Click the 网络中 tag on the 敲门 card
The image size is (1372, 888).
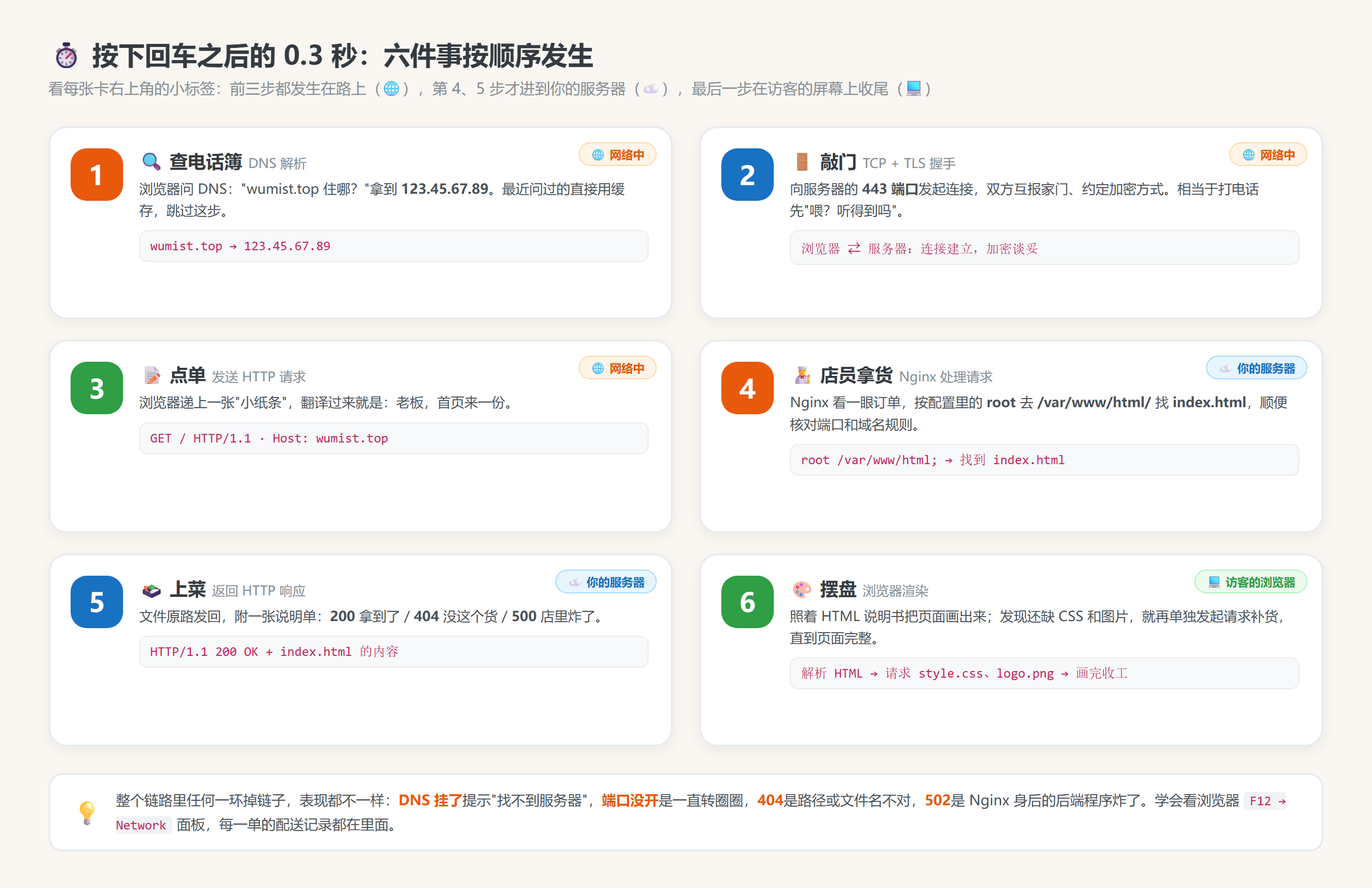click(1268, 154)
